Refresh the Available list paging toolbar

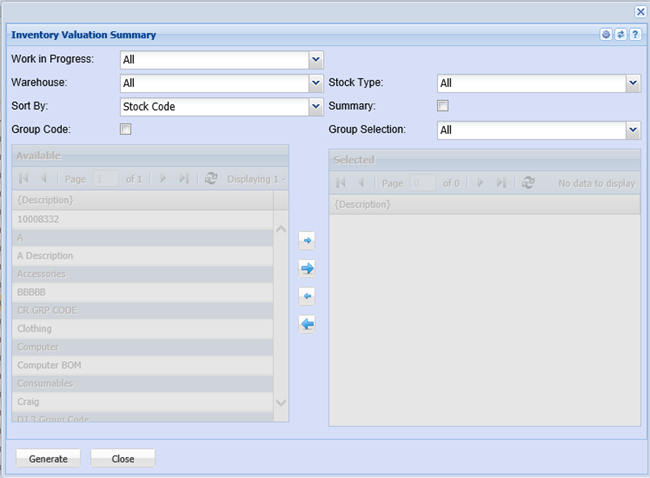211,178
